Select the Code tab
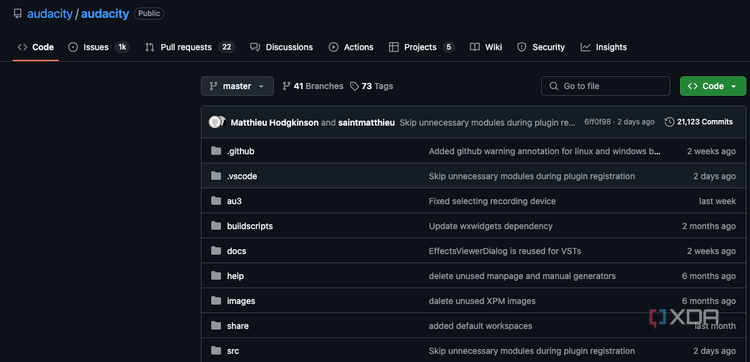Screen dimensions: 750x362 click(35, 47)
